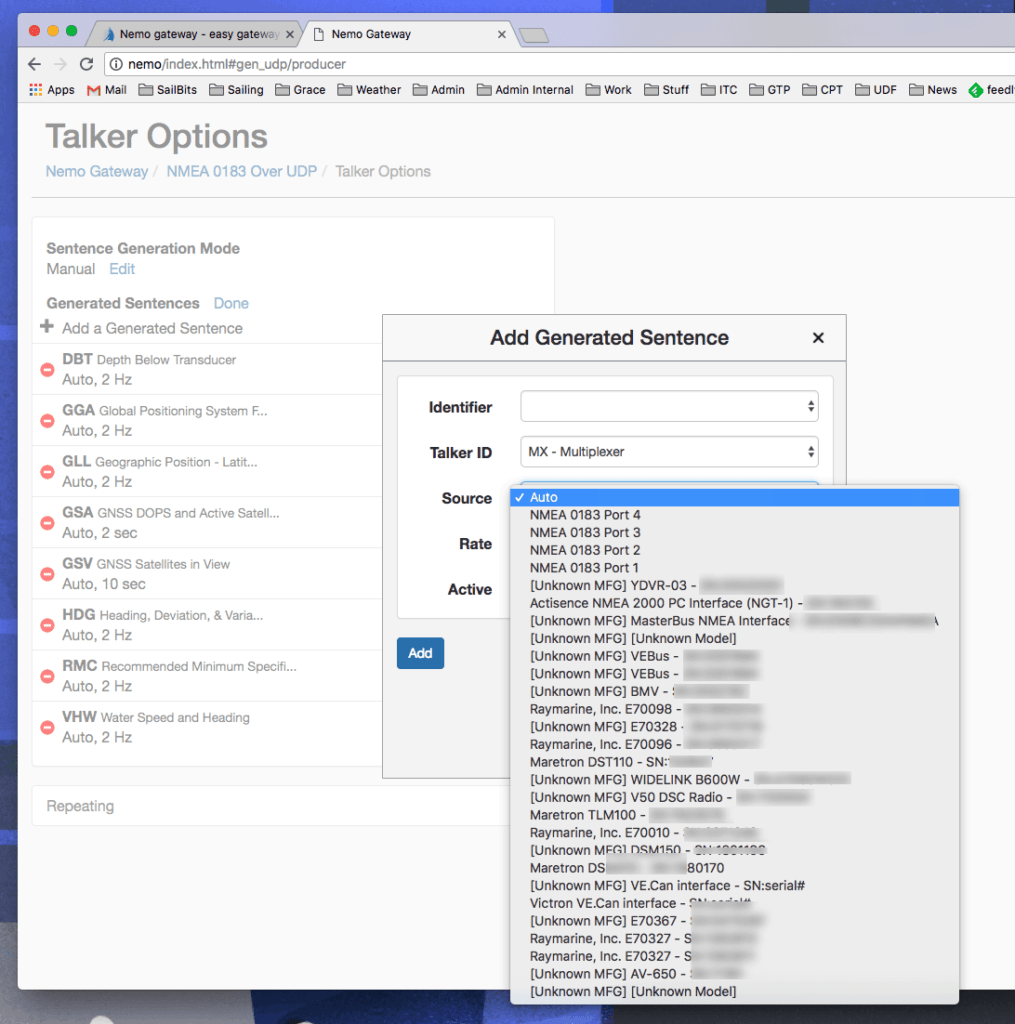The image size is (1015, 1024).
Task: Choose the BMV source option
Action: (x=735, y=691)
